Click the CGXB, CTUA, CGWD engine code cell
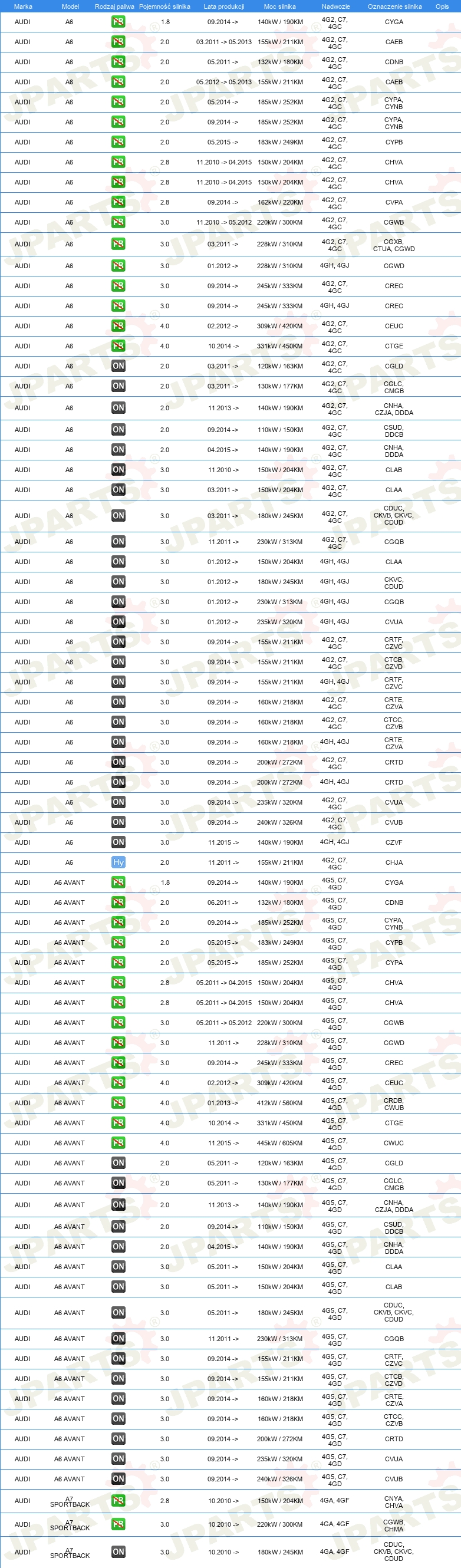The image size is (461, 1568). pyautogui.click(x=394, y=245)
